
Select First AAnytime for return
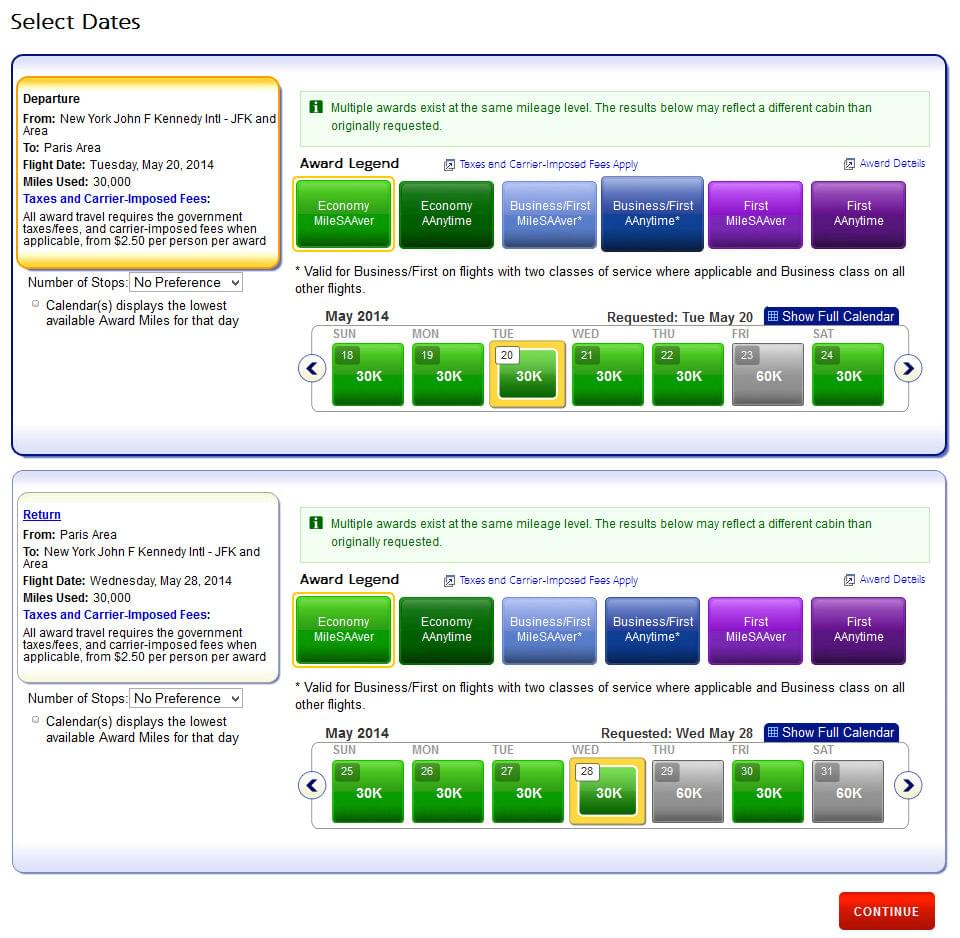click(x=858, y=629)
